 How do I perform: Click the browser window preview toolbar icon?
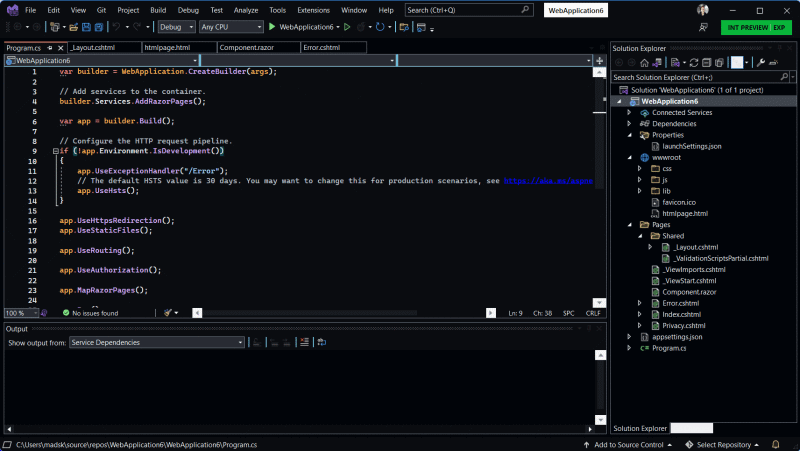[x=421, y=27]
